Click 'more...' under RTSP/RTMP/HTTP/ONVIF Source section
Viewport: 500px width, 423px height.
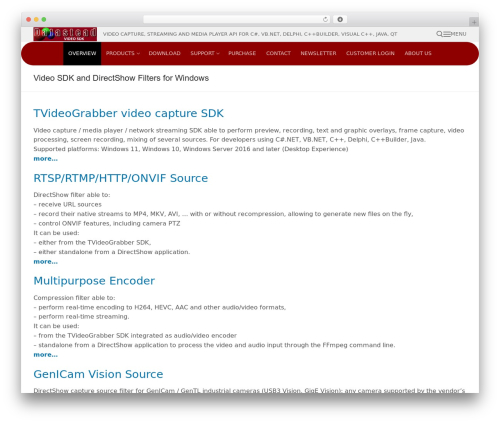pyautogui.click(x=45, y=262)
